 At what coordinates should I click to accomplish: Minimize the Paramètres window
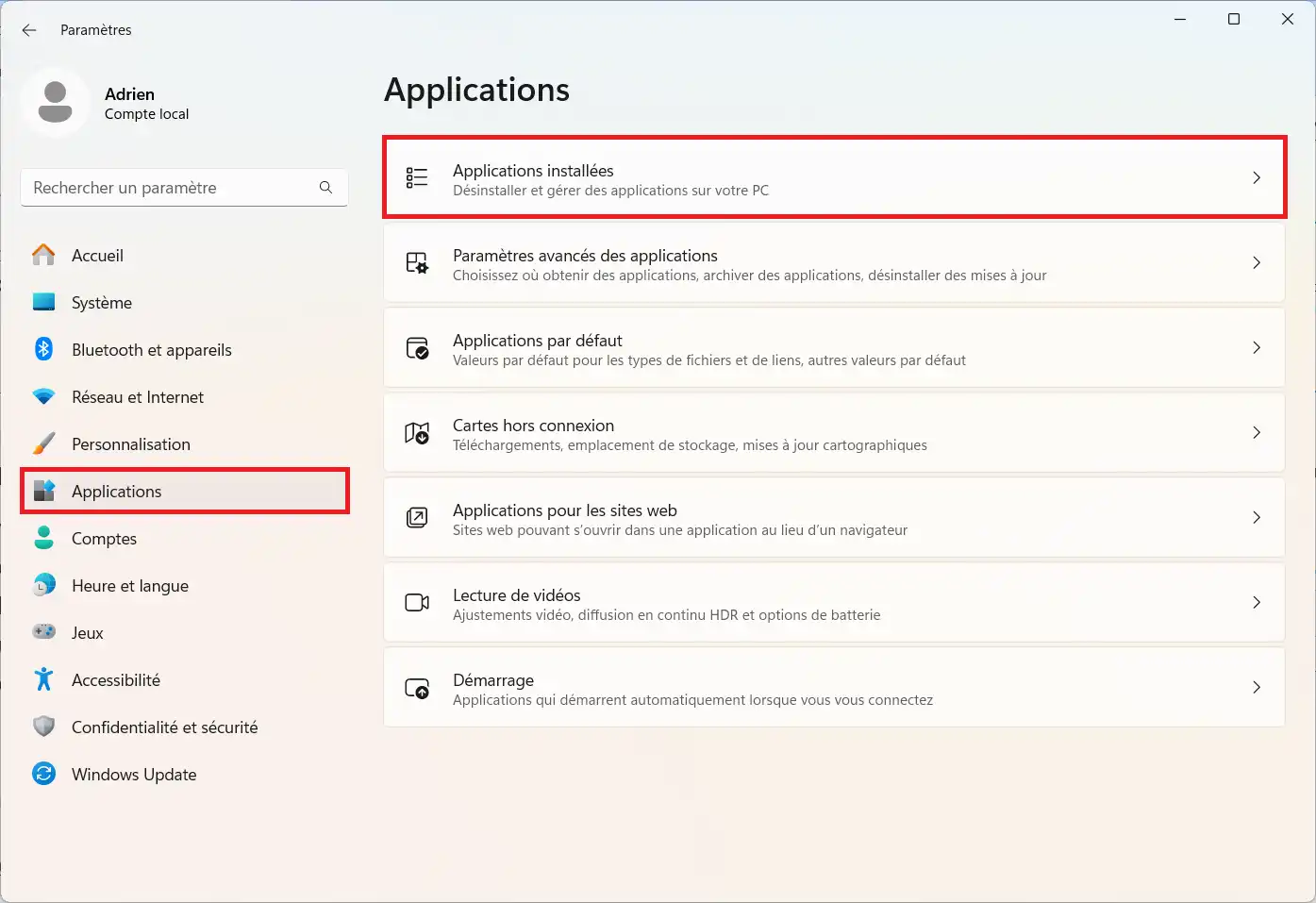1180,19
